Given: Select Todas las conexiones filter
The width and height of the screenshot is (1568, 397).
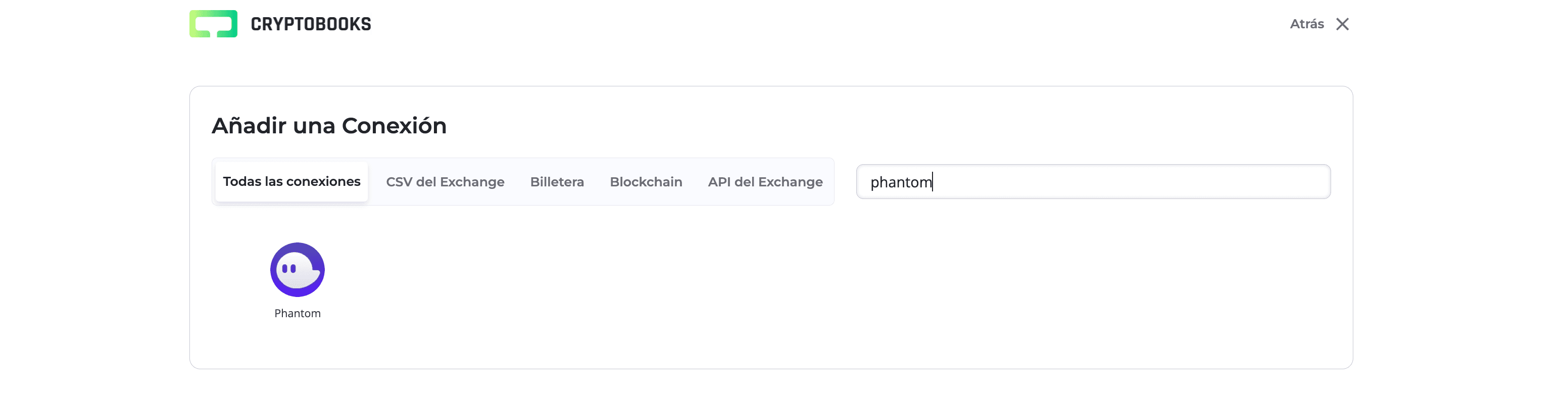Looking at the screenshot, I should coord(291,181).
